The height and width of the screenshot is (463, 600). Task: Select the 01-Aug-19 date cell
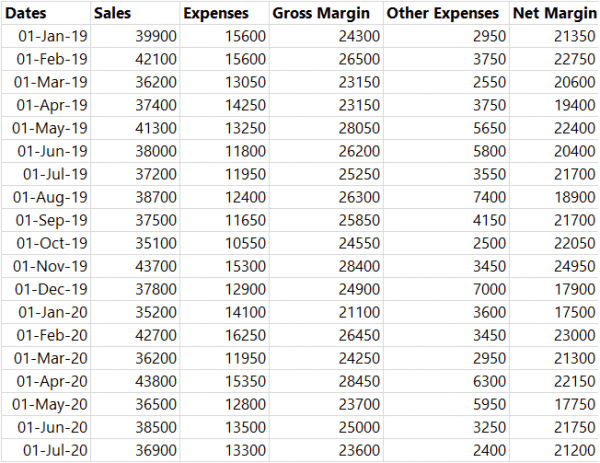46,197
